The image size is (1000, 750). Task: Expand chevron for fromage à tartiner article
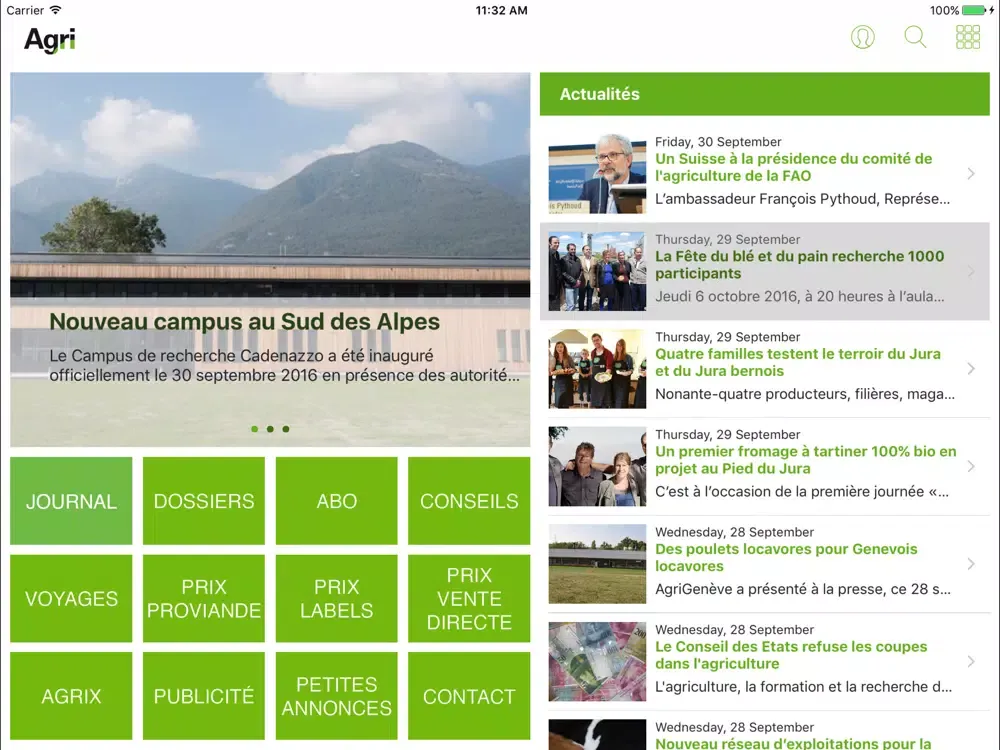tap(971, 466)
